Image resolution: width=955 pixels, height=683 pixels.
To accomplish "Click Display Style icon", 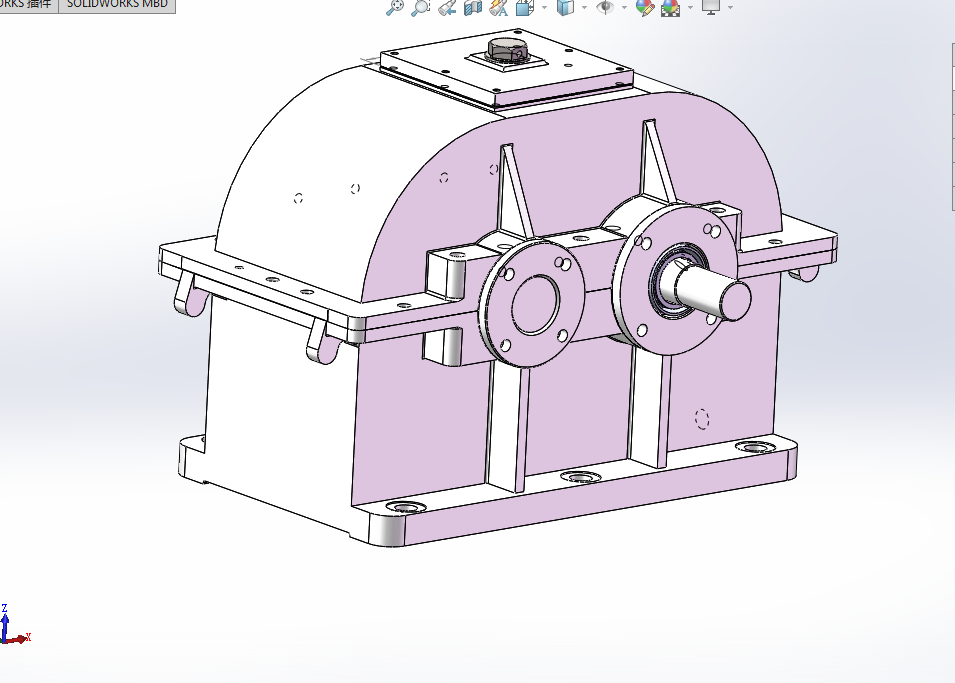I will coord(565,7).
